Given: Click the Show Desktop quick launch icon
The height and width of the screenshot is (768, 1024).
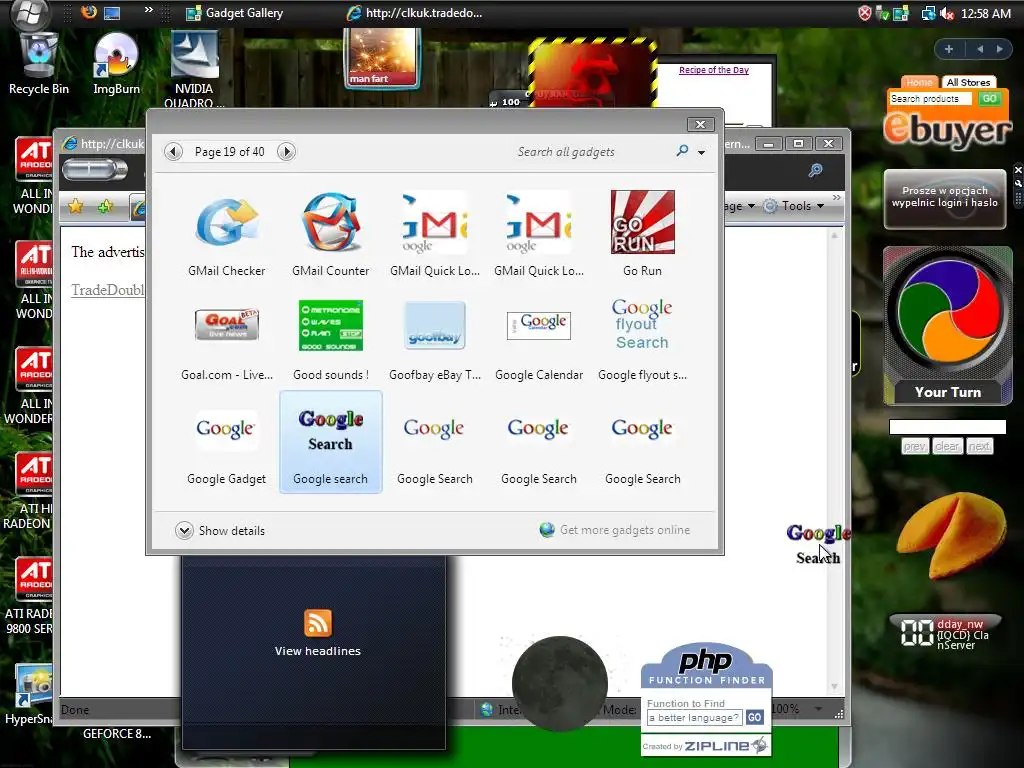Looking at the screenshot, I should click(x=112, y=13).
